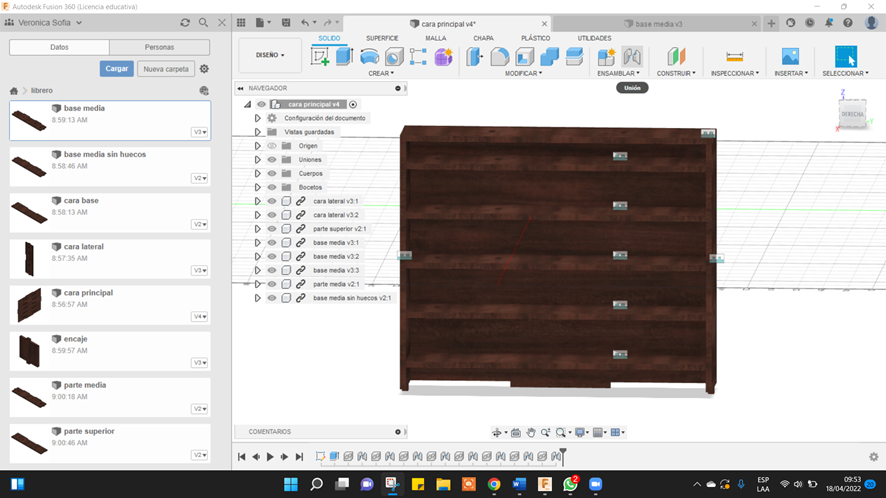
Task: Select the Measure tool
Action: (735, 57)
